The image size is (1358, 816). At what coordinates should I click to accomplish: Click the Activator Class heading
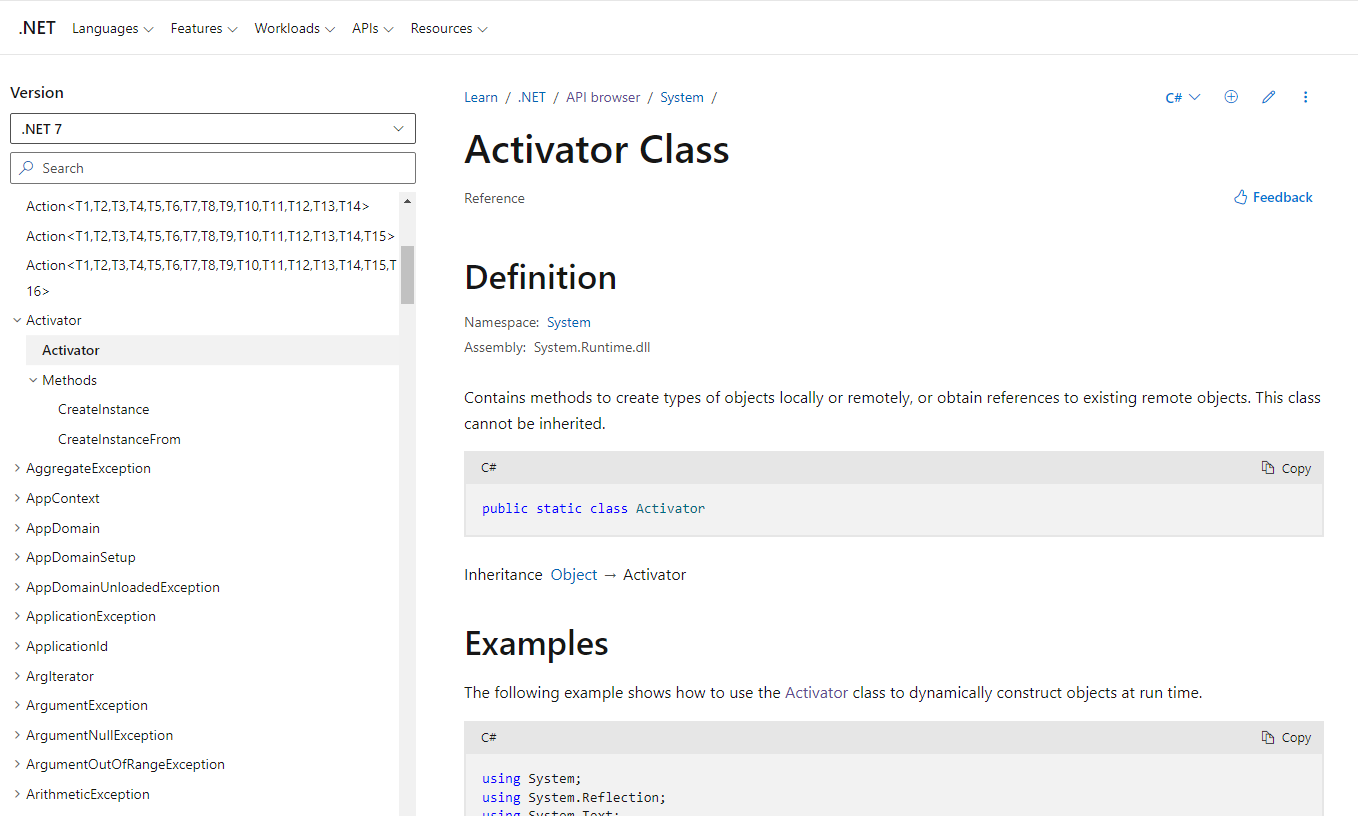click(x=597, y=149)
